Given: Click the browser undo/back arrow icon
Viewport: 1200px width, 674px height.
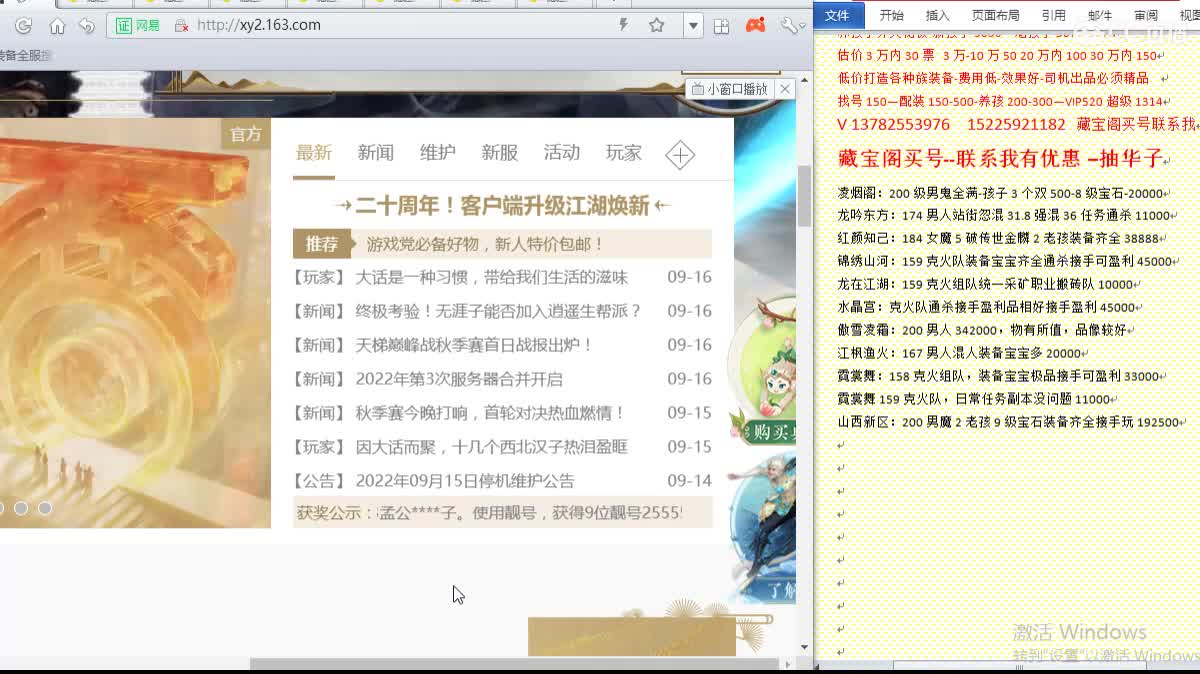Looking at the screenshot, I should tap(87, 25).
